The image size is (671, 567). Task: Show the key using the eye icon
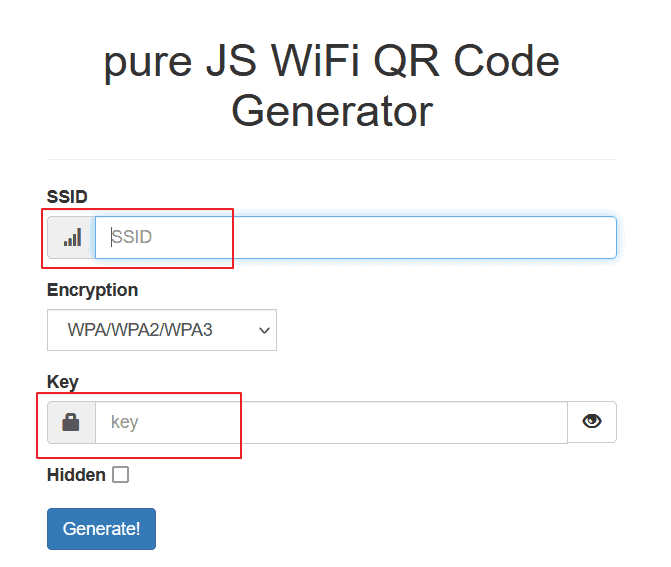click(592, 422)
